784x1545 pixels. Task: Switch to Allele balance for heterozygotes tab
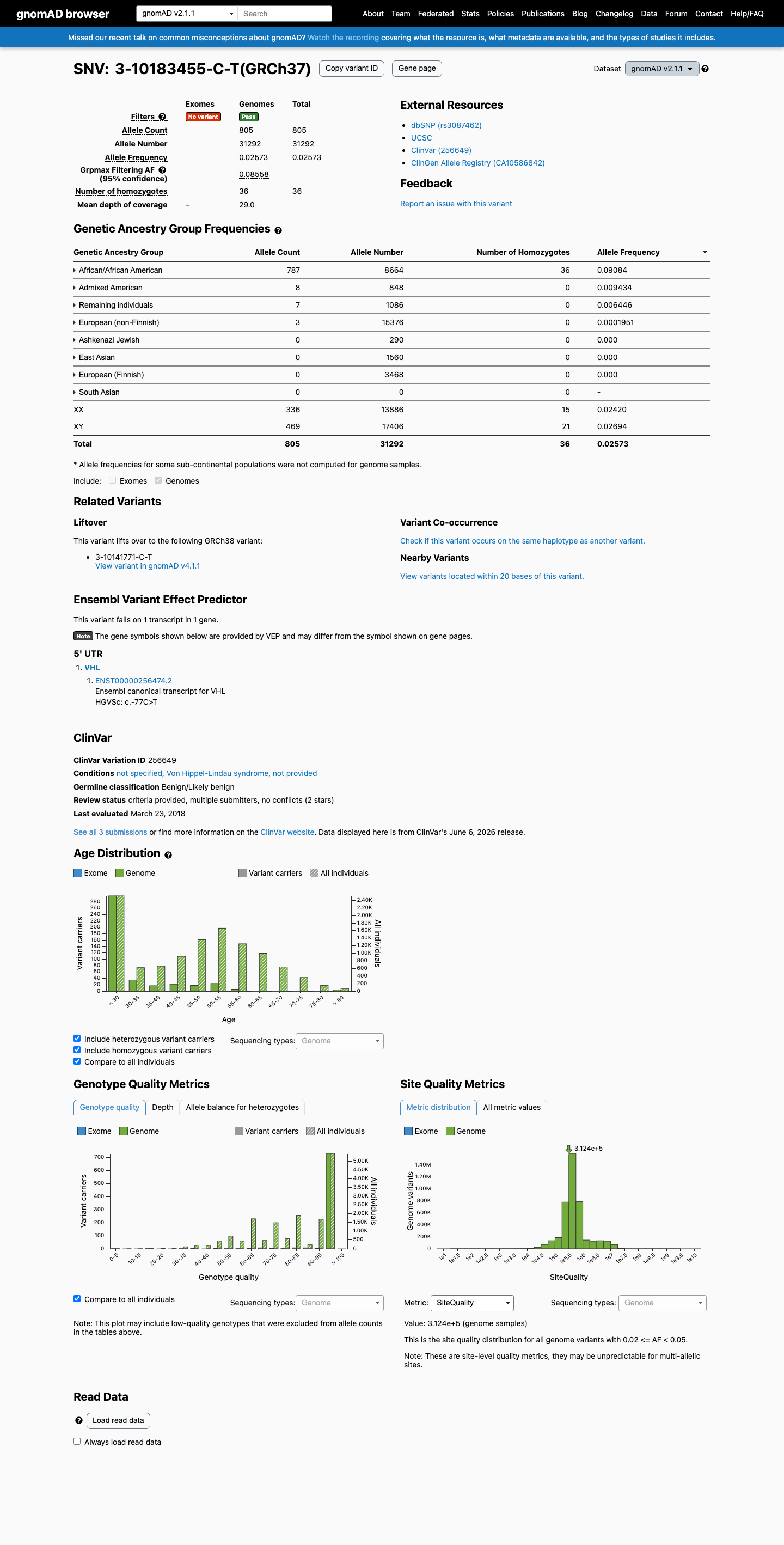tap(242, 1107)
